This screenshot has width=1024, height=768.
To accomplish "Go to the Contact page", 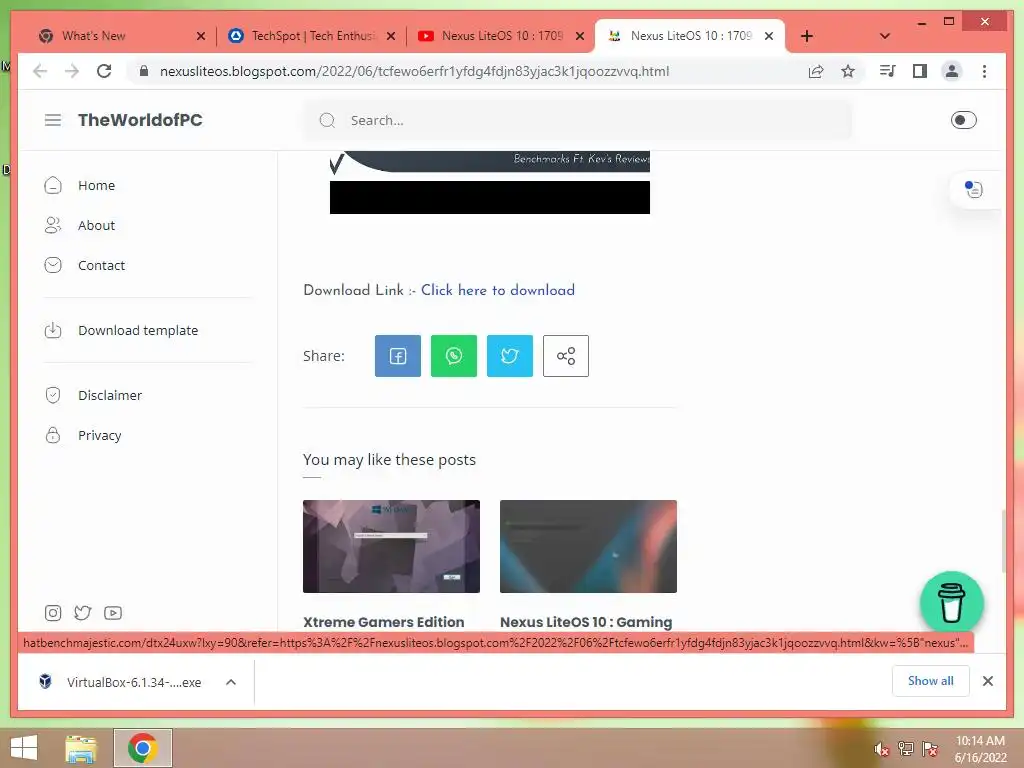I will coord(101,265).
